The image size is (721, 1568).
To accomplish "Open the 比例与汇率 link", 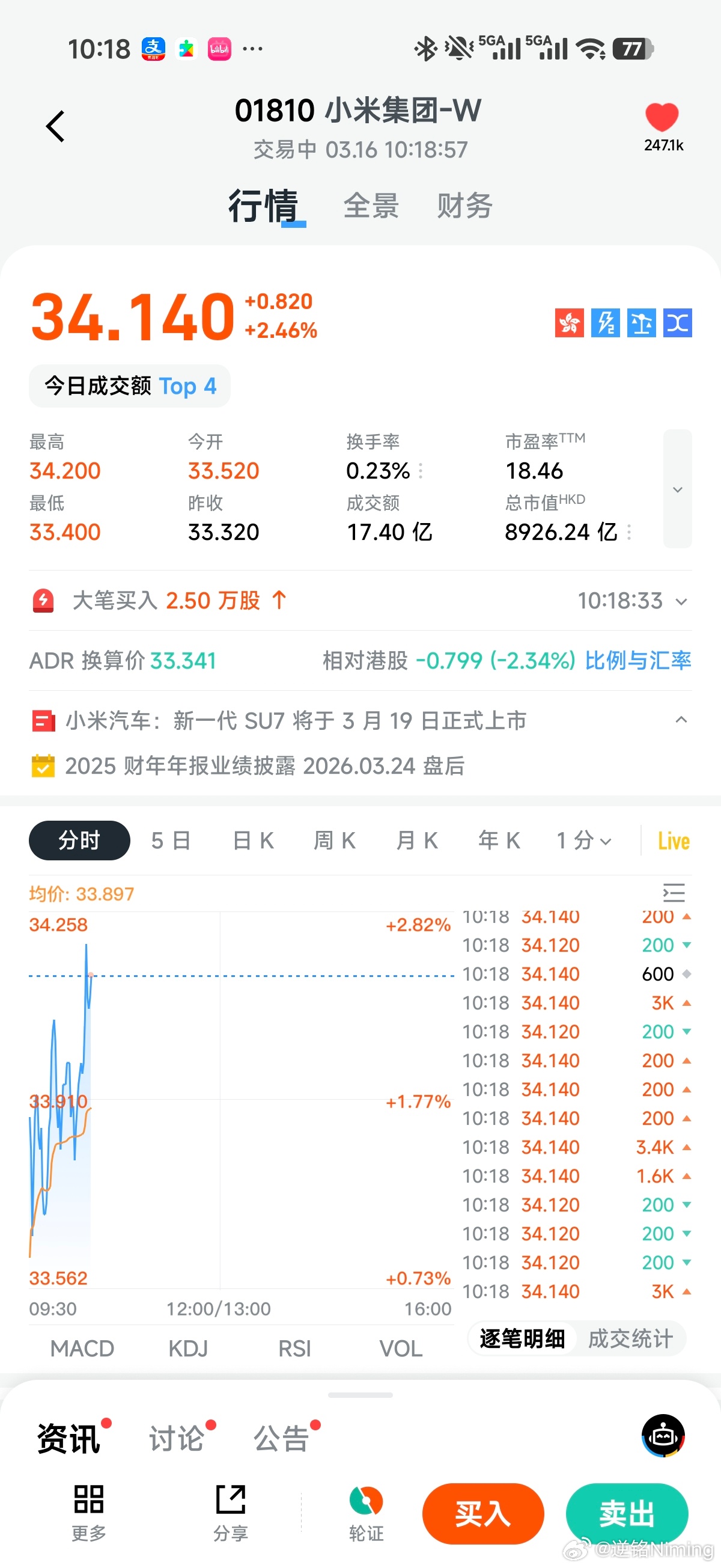I will click(x=637, y=660).
